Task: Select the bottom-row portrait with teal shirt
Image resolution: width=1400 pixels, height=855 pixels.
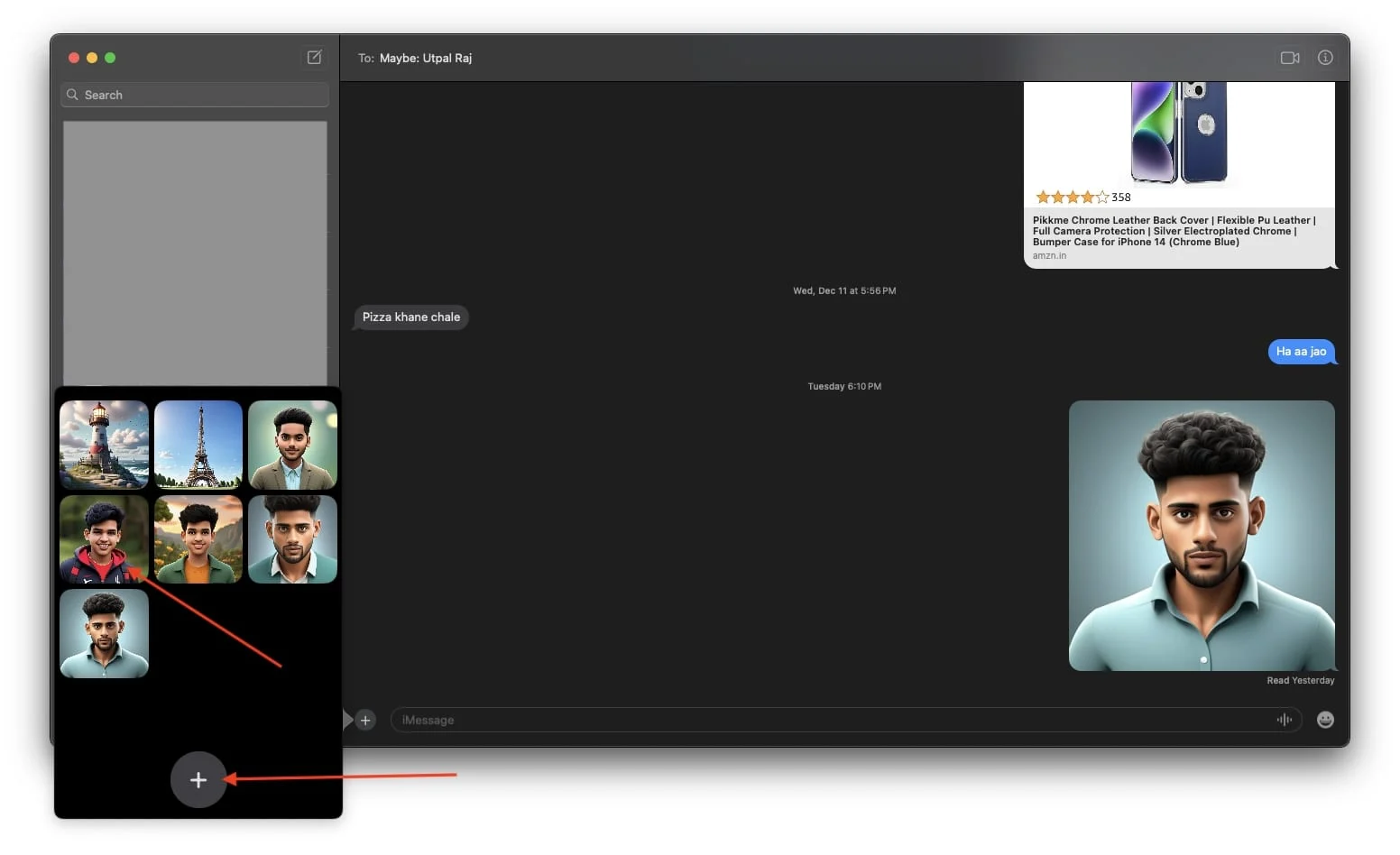Action: tap(104, 633)
